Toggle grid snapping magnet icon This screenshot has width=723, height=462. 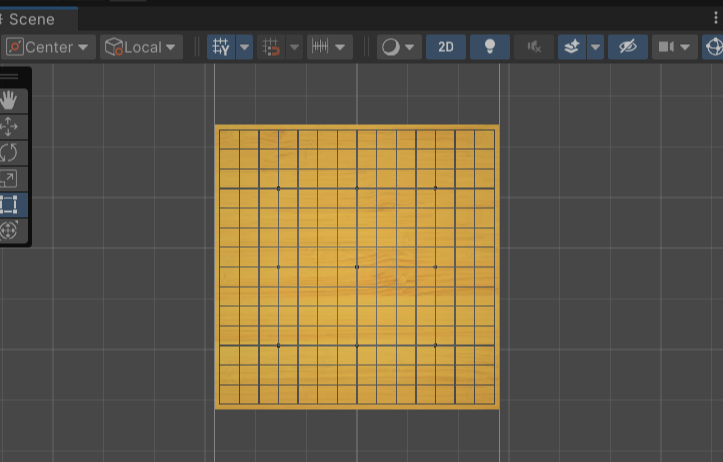point(271,47)
